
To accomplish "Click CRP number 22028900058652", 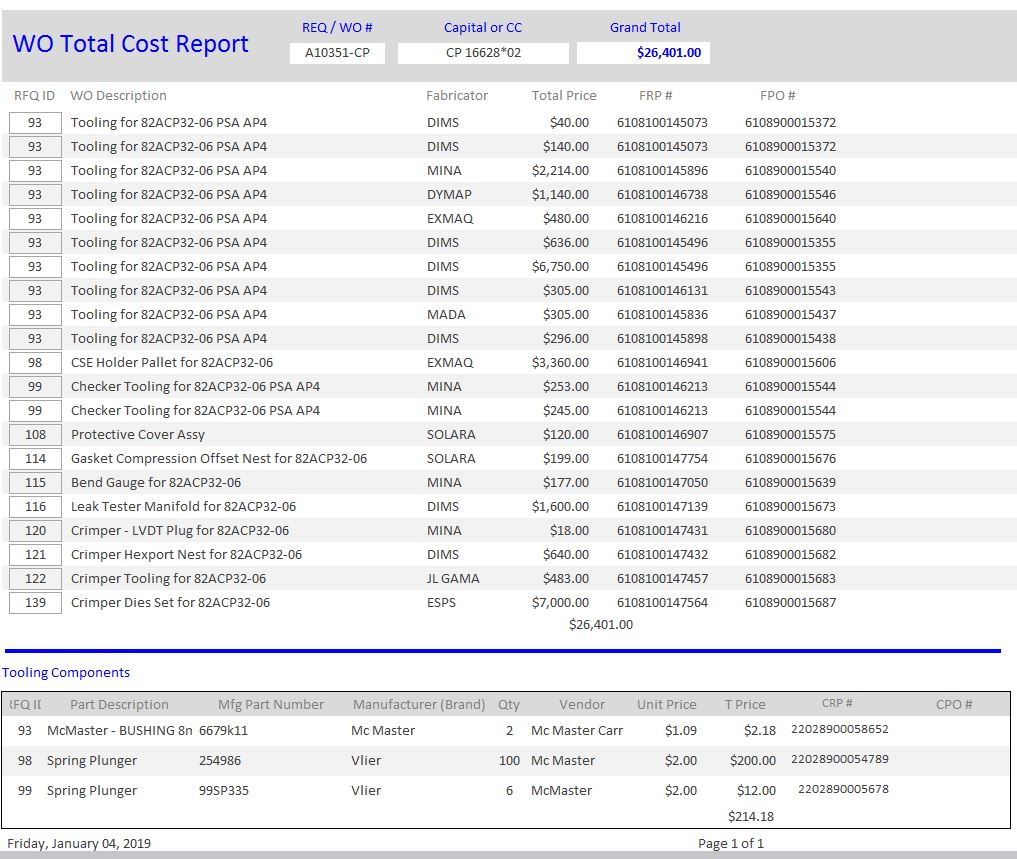I will 839,729.
